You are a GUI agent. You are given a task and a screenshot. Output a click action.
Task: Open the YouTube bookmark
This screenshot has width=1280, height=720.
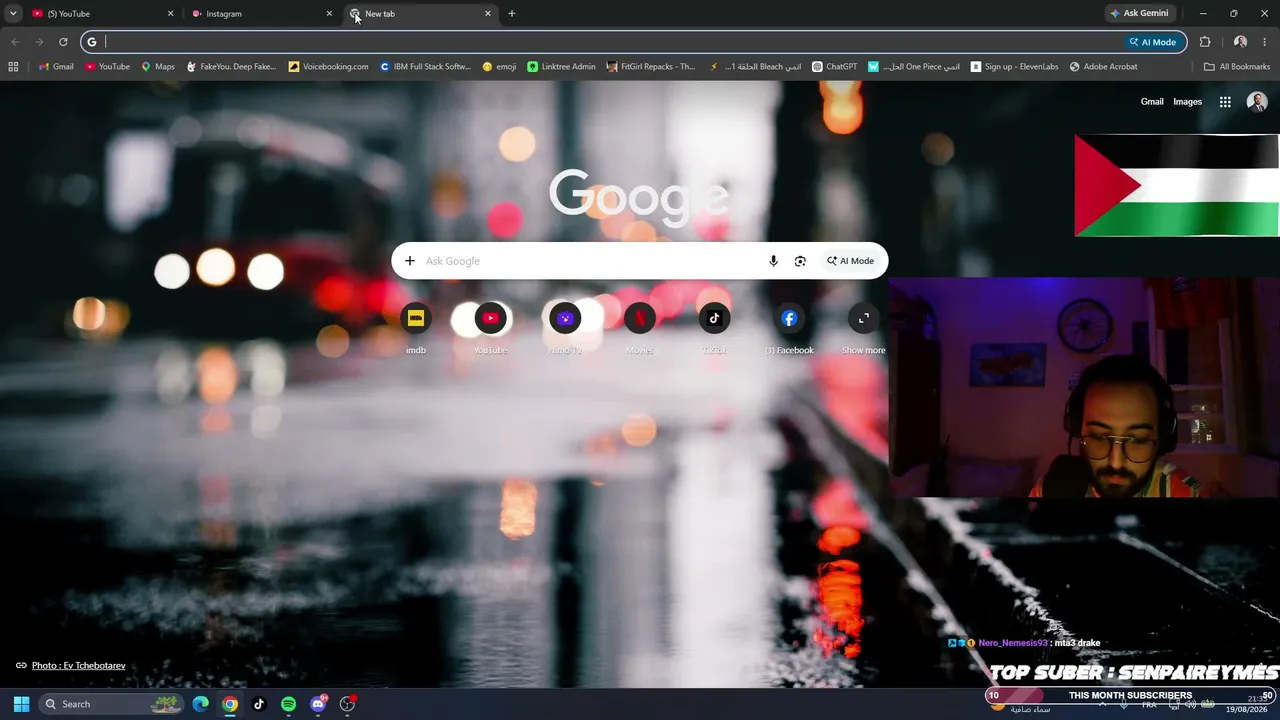pos(107,67)
